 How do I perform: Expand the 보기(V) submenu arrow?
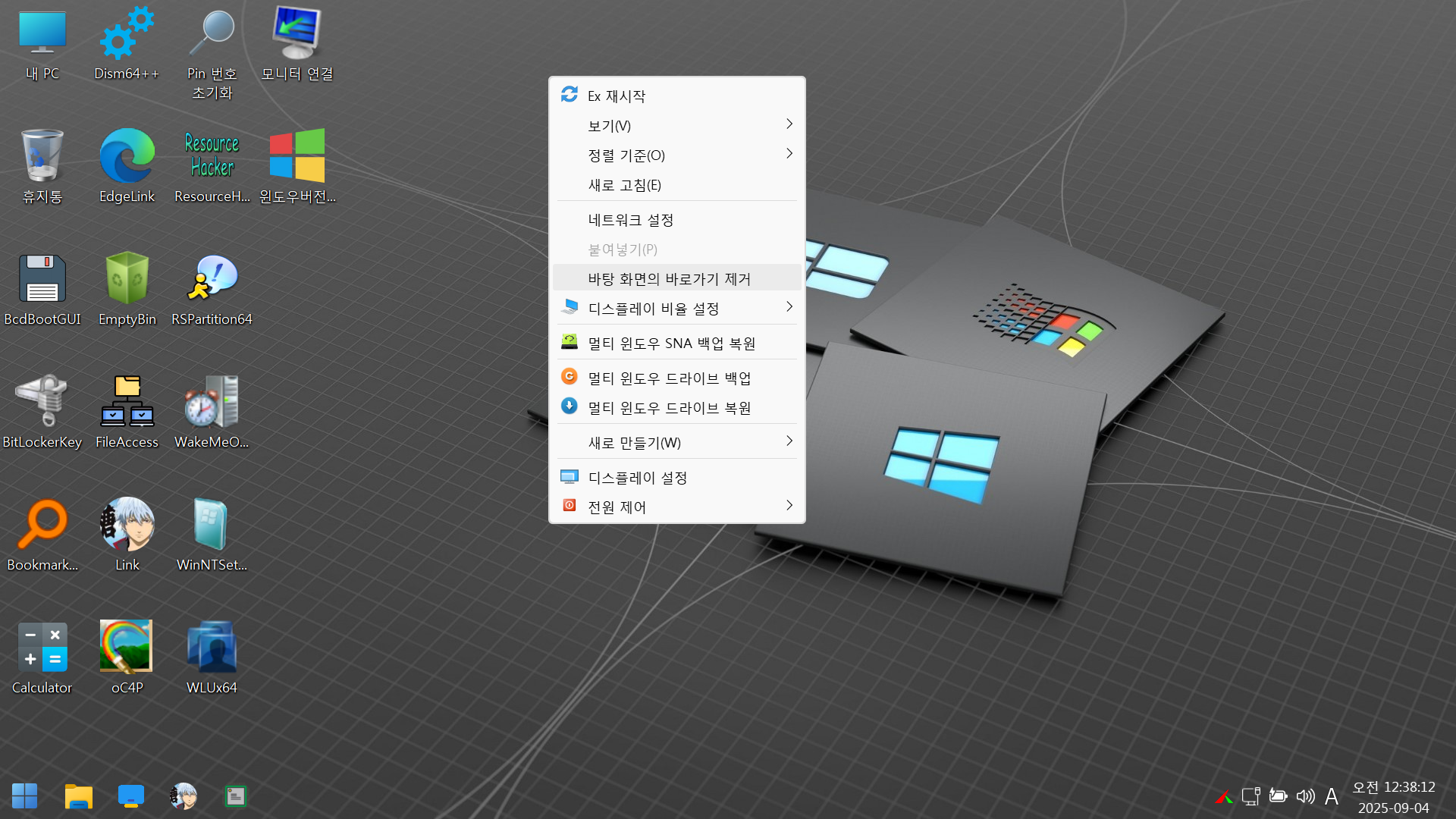(x=789, y=124)
